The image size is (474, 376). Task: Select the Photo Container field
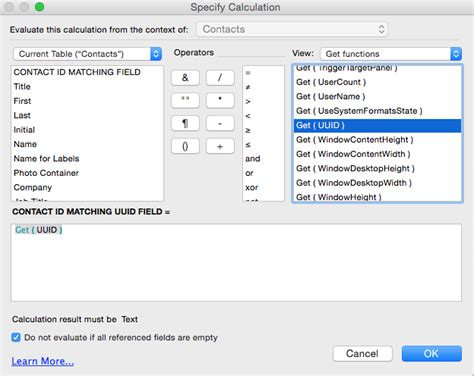[87, 173]
